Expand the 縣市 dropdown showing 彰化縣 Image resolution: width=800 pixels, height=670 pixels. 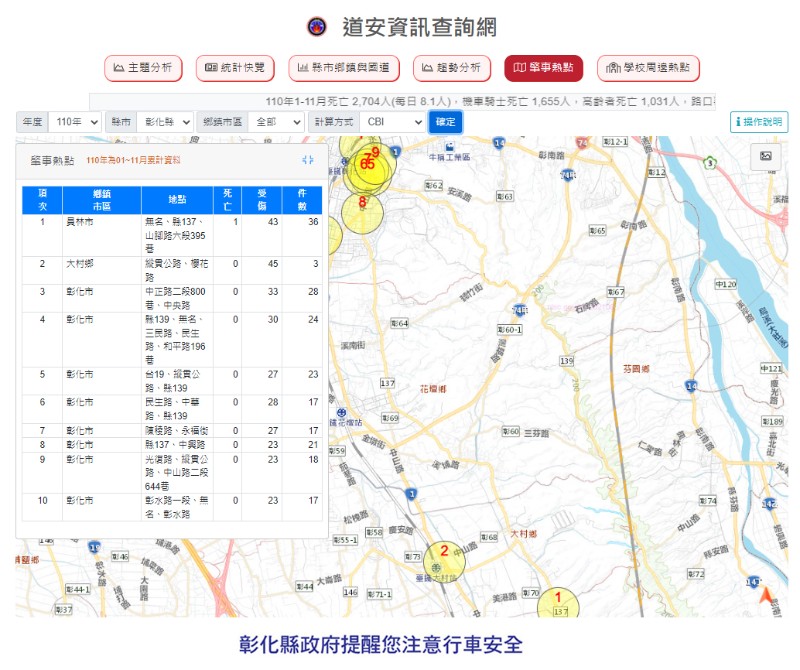pos(164,122)
